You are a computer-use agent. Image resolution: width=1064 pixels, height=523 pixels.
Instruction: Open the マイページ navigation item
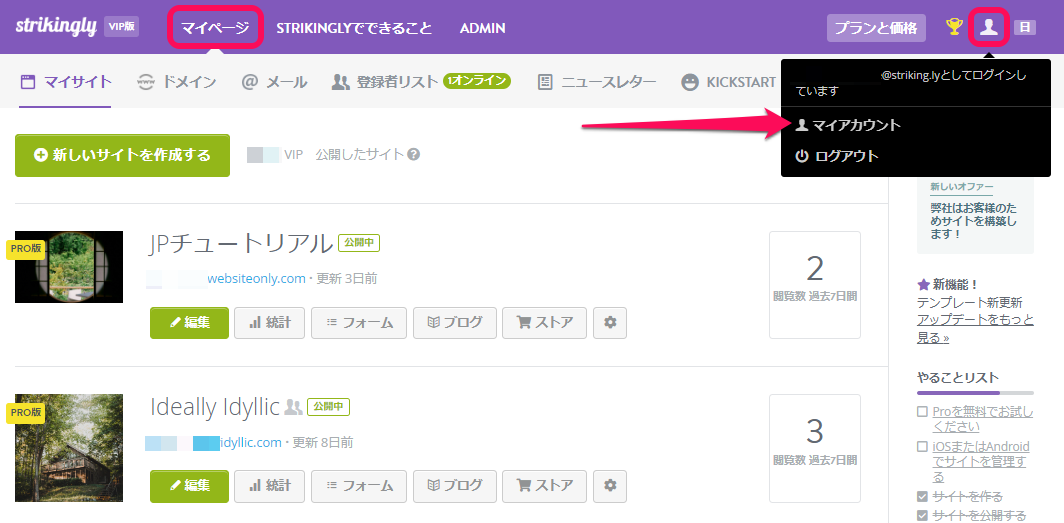coord(215,28)
